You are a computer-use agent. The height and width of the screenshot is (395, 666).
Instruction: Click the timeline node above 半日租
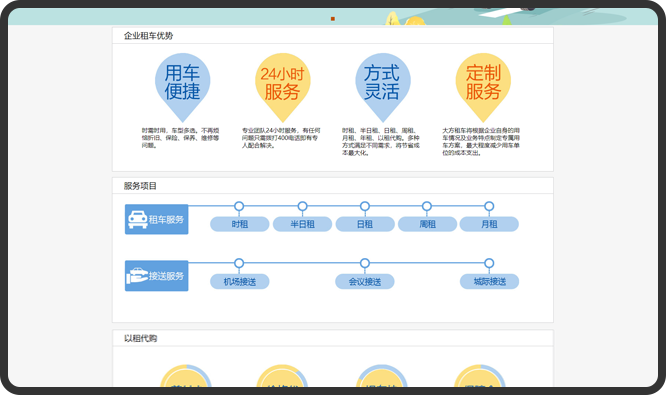pyautogui.click(x=302, y=206)
